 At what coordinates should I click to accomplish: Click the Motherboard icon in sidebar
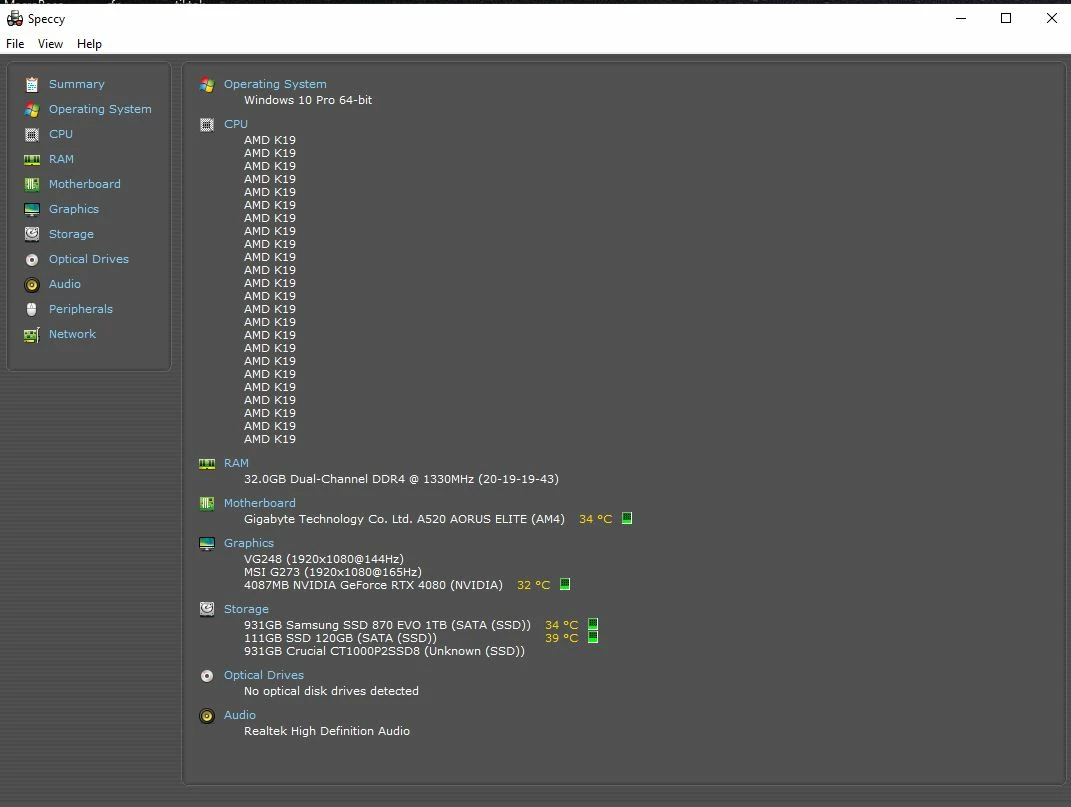[31, 184]
